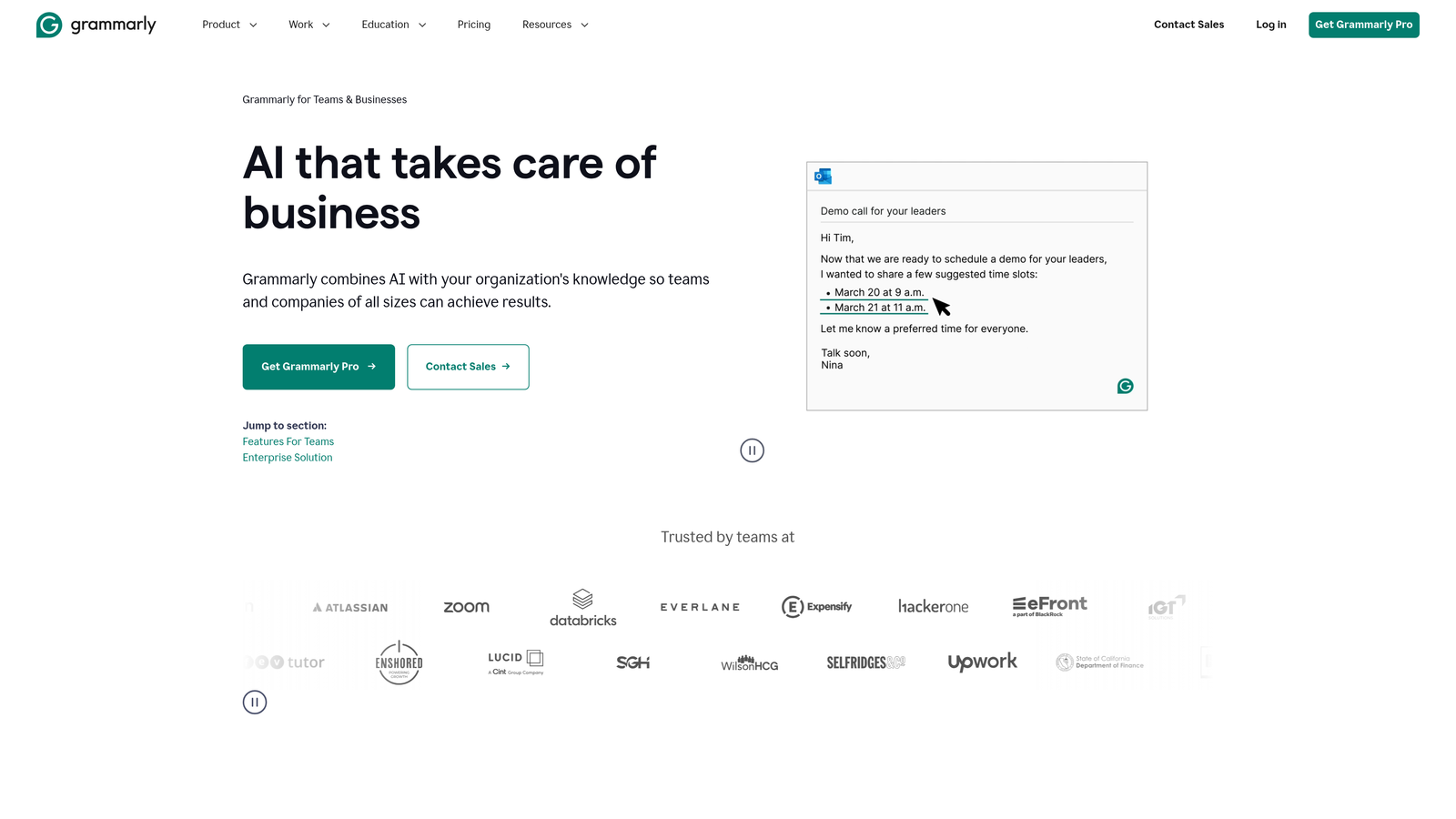The image size is (1456, 819).
Task: Follow the Features For Teams link
Action: (x=288, y=441)
